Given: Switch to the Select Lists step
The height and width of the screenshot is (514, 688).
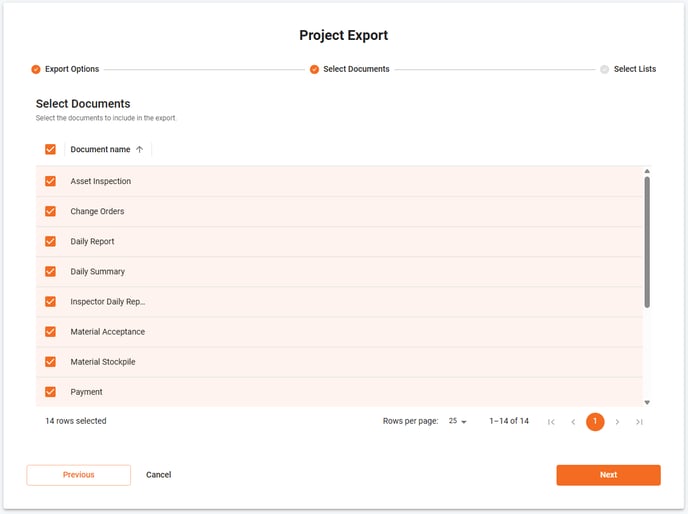Looking at the screenshot, I should [x=634, y=69].
